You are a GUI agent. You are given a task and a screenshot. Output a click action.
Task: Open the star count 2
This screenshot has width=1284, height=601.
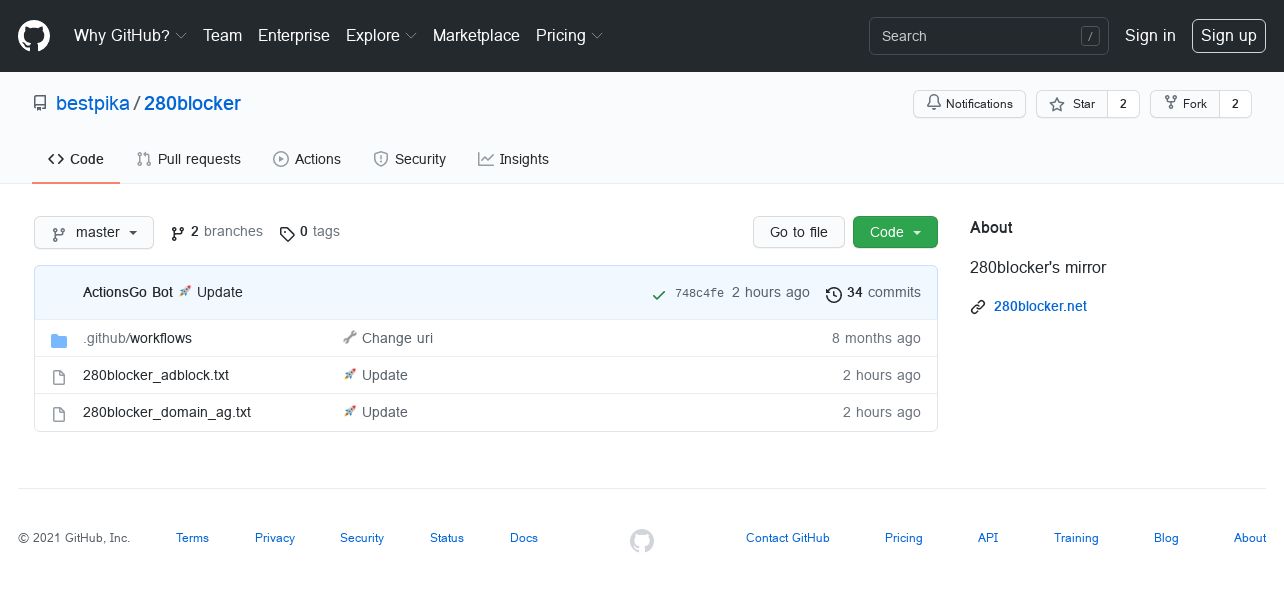click(x=1123, y=104)
